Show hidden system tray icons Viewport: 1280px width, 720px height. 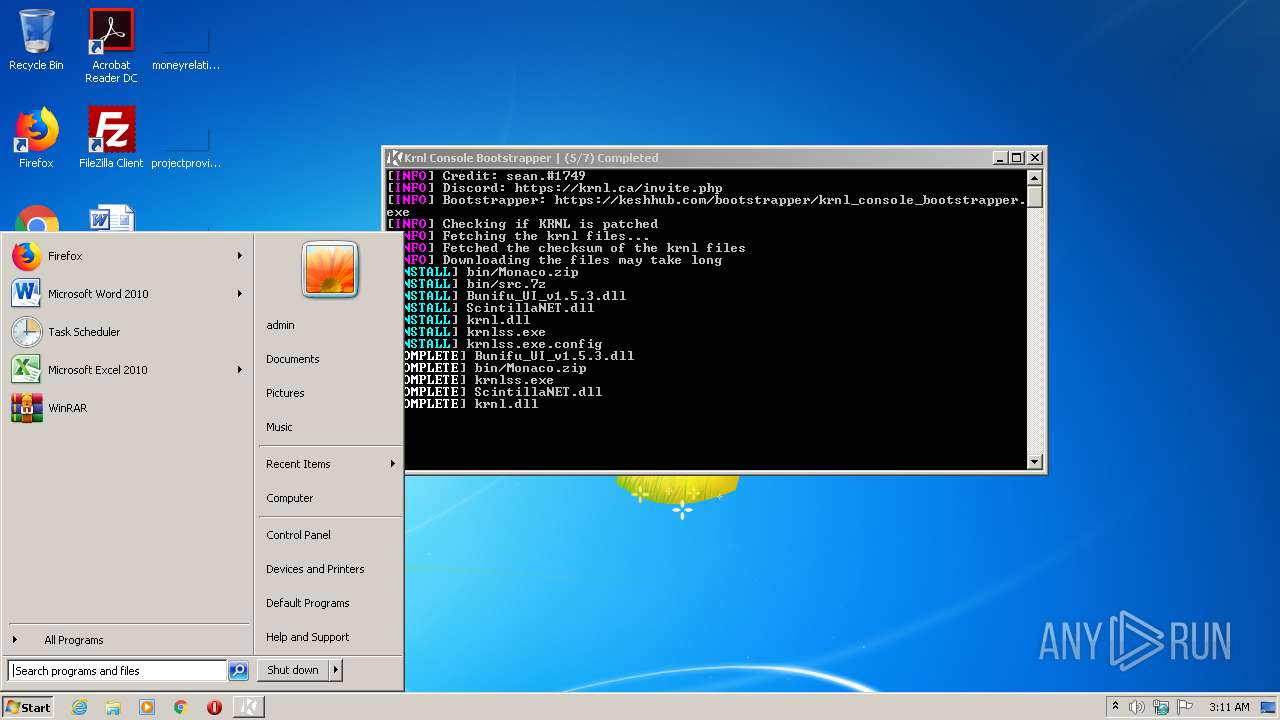click(1115, 707)
